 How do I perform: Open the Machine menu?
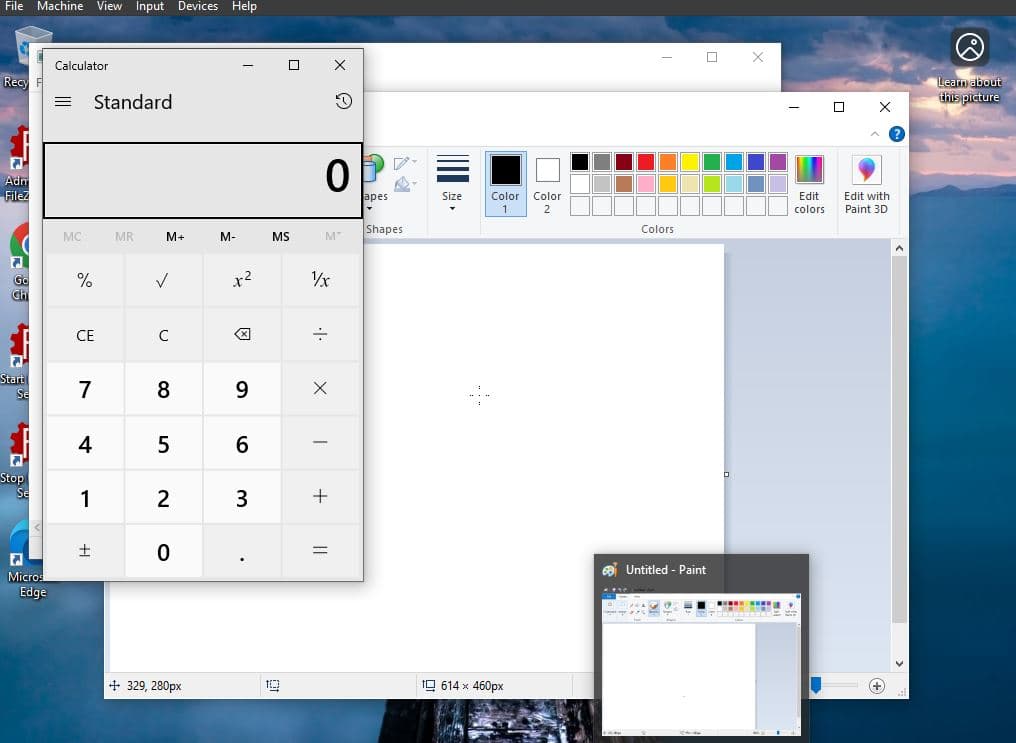click(x=61, y=6)
